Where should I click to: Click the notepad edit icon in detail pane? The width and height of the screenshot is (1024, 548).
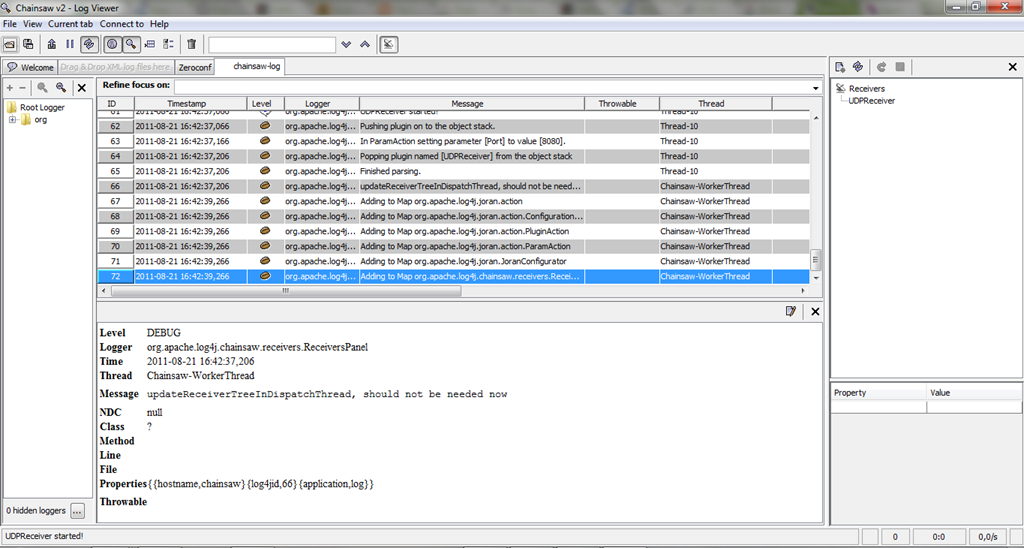tap(791, 311)
